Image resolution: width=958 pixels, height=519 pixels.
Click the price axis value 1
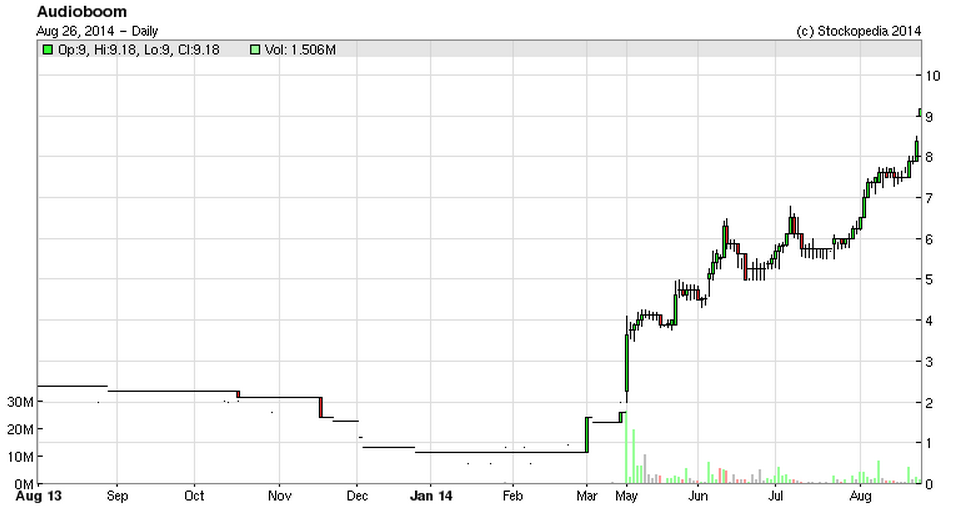point(929,443)
